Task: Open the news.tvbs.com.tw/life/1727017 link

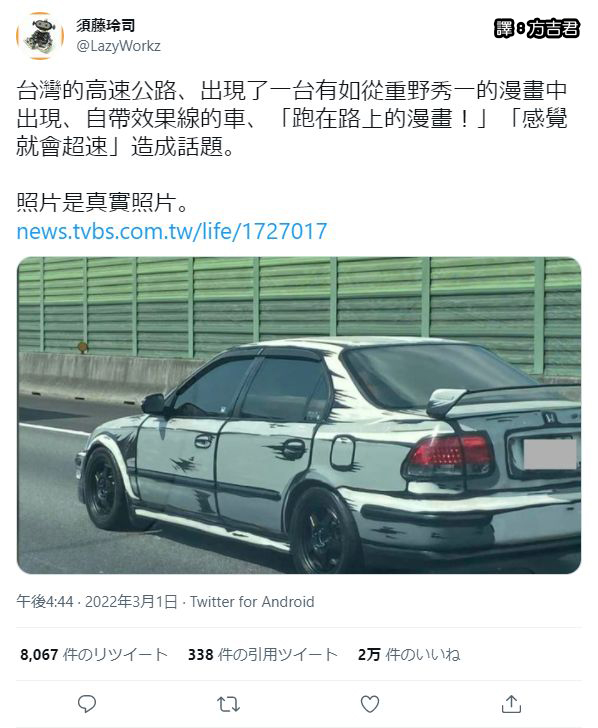Action: pyautogui.click(x=172, y=231)
